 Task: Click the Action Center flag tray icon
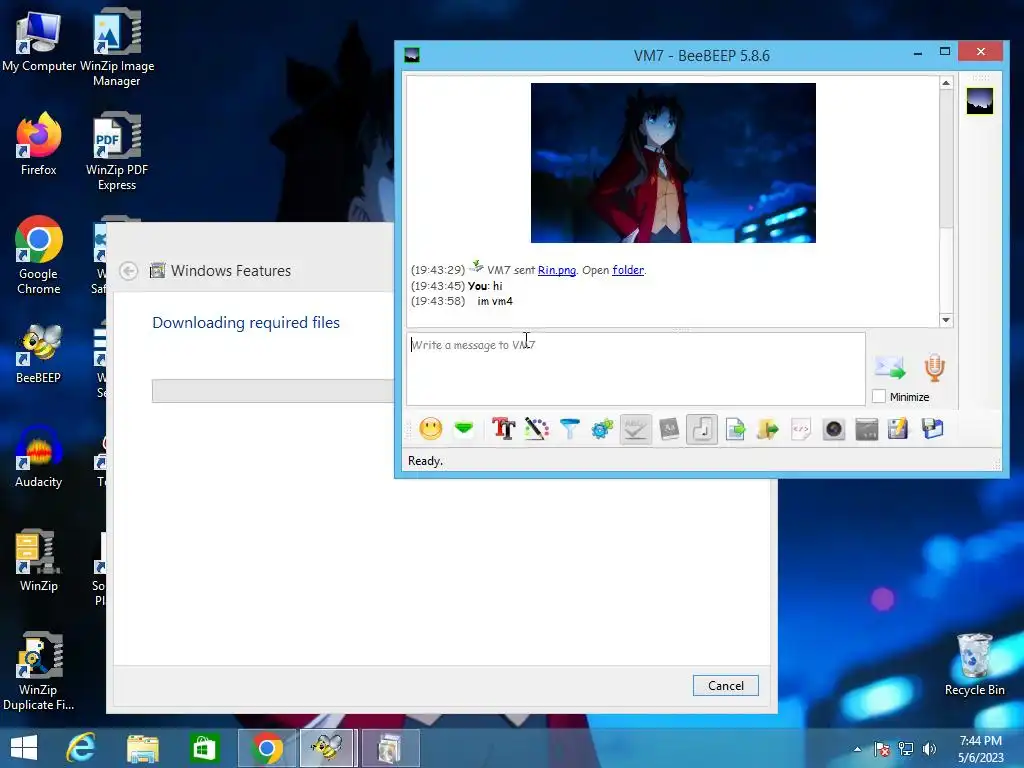click(x=882, y=749)
